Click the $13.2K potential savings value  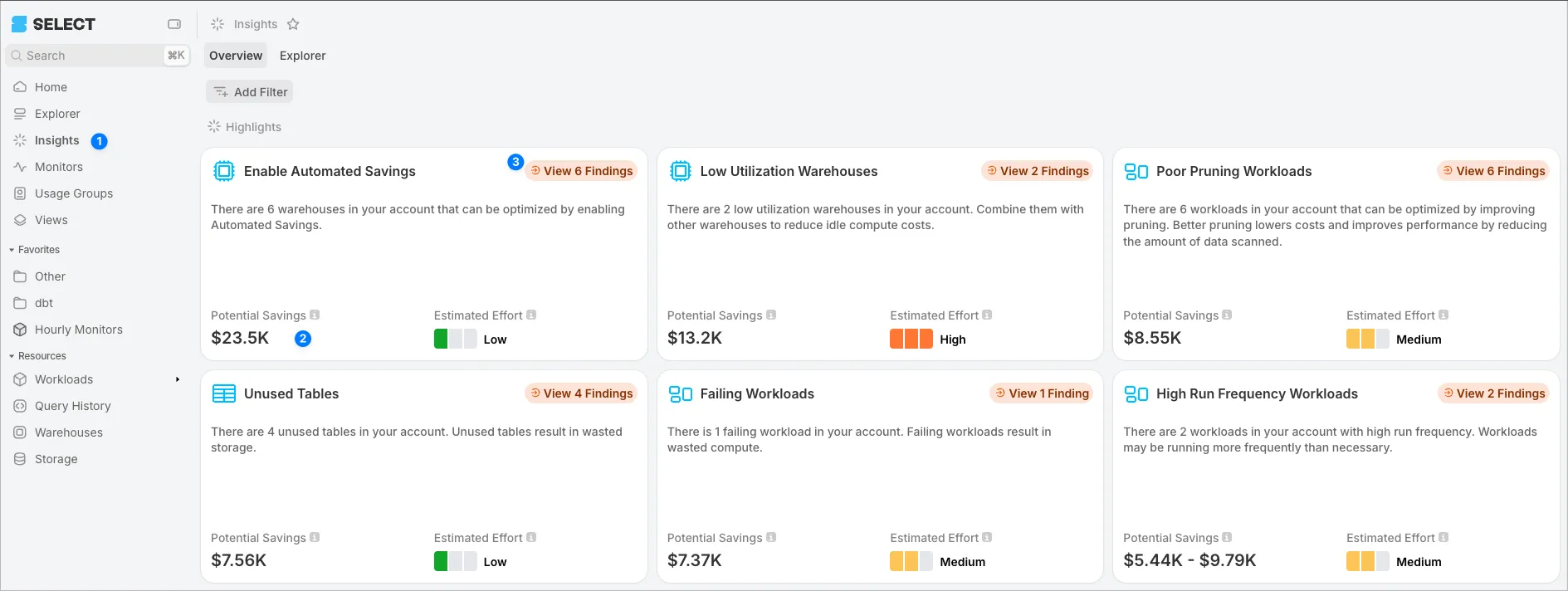[695, 338]
